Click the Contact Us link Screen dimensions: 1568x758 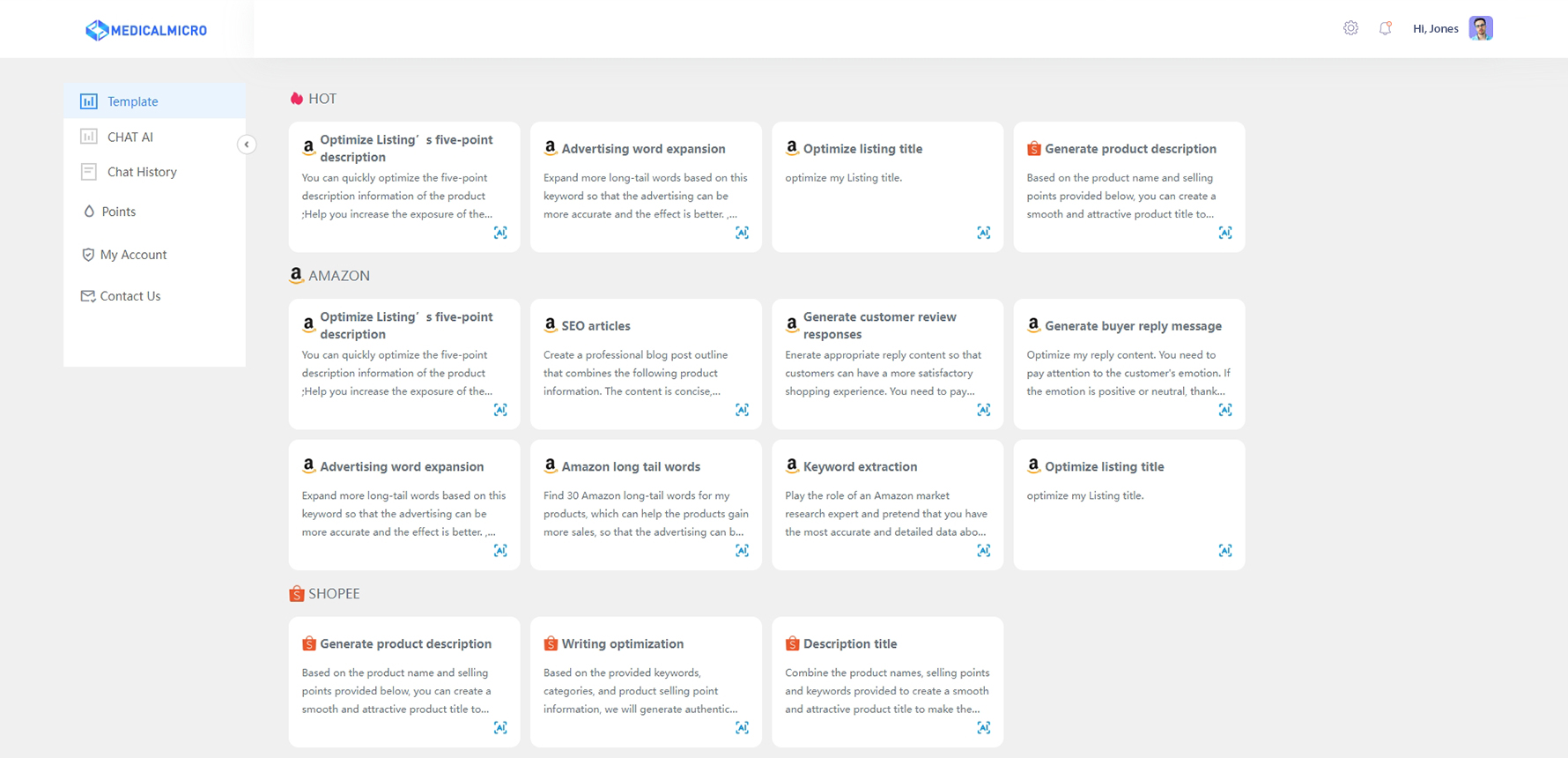pyautogui.click(x=154, y=296)
